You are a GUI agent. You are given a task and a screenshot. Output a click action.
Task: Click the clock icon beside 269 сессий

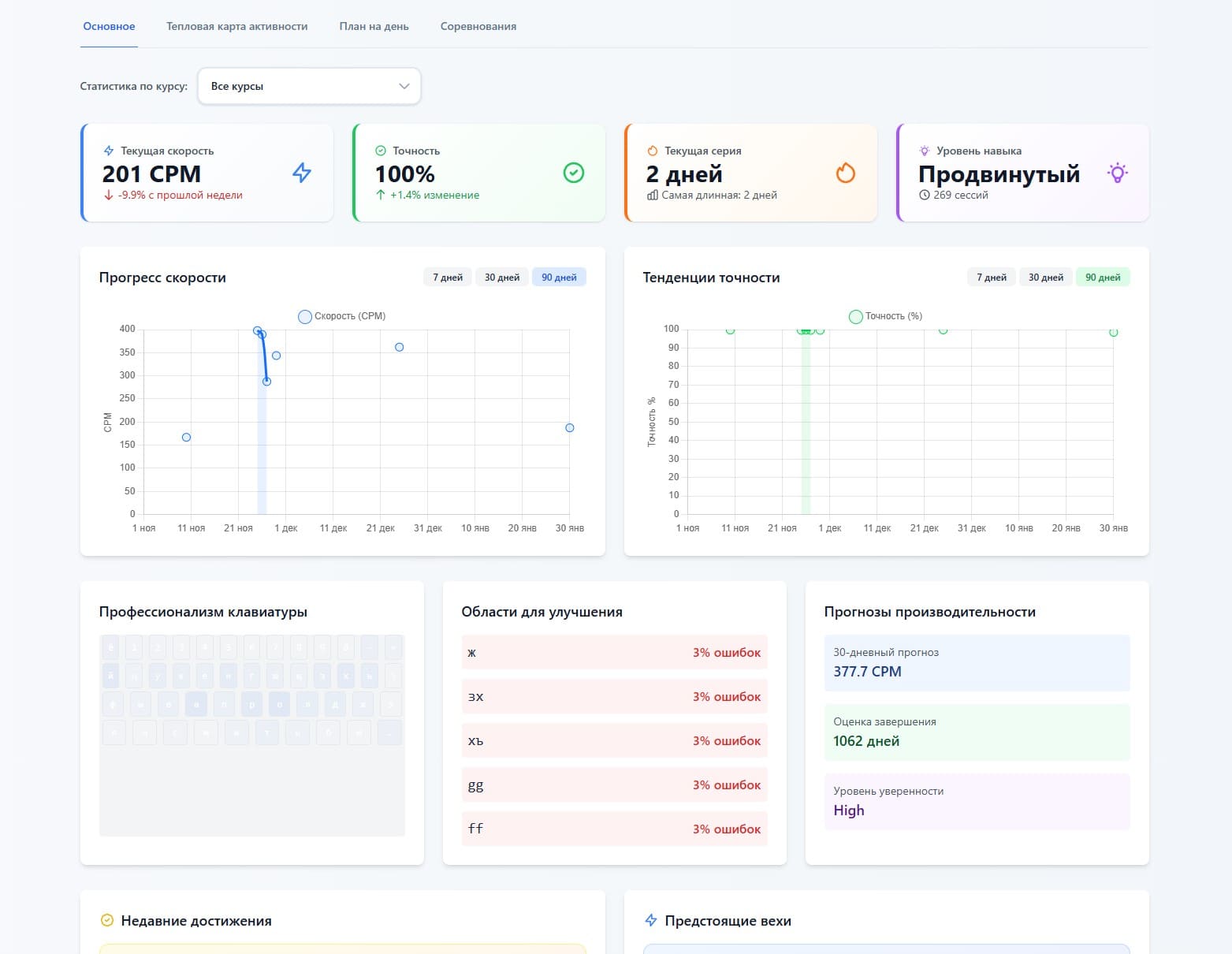pos(924,195)
